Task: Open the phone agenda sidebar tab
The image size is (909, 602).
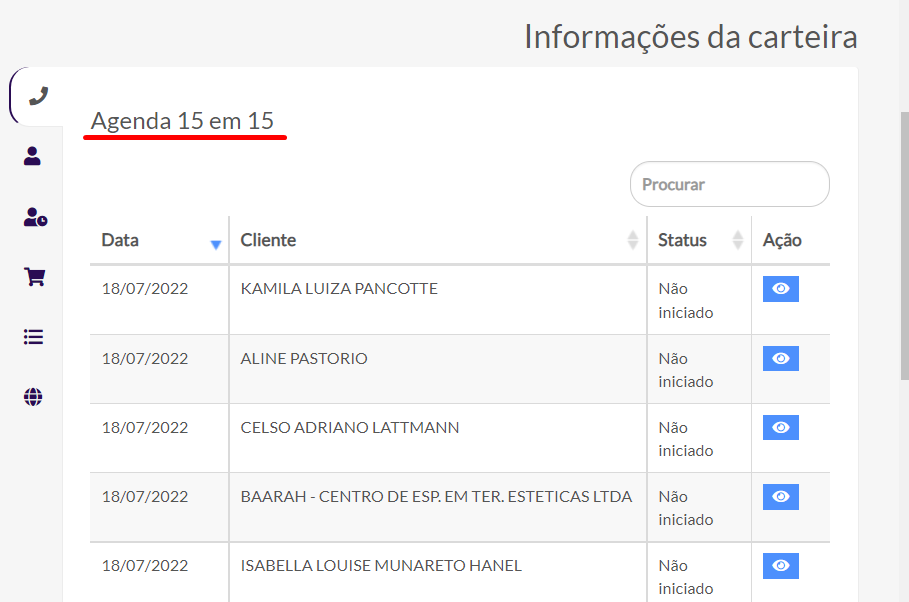Action: tap(38, 96)
